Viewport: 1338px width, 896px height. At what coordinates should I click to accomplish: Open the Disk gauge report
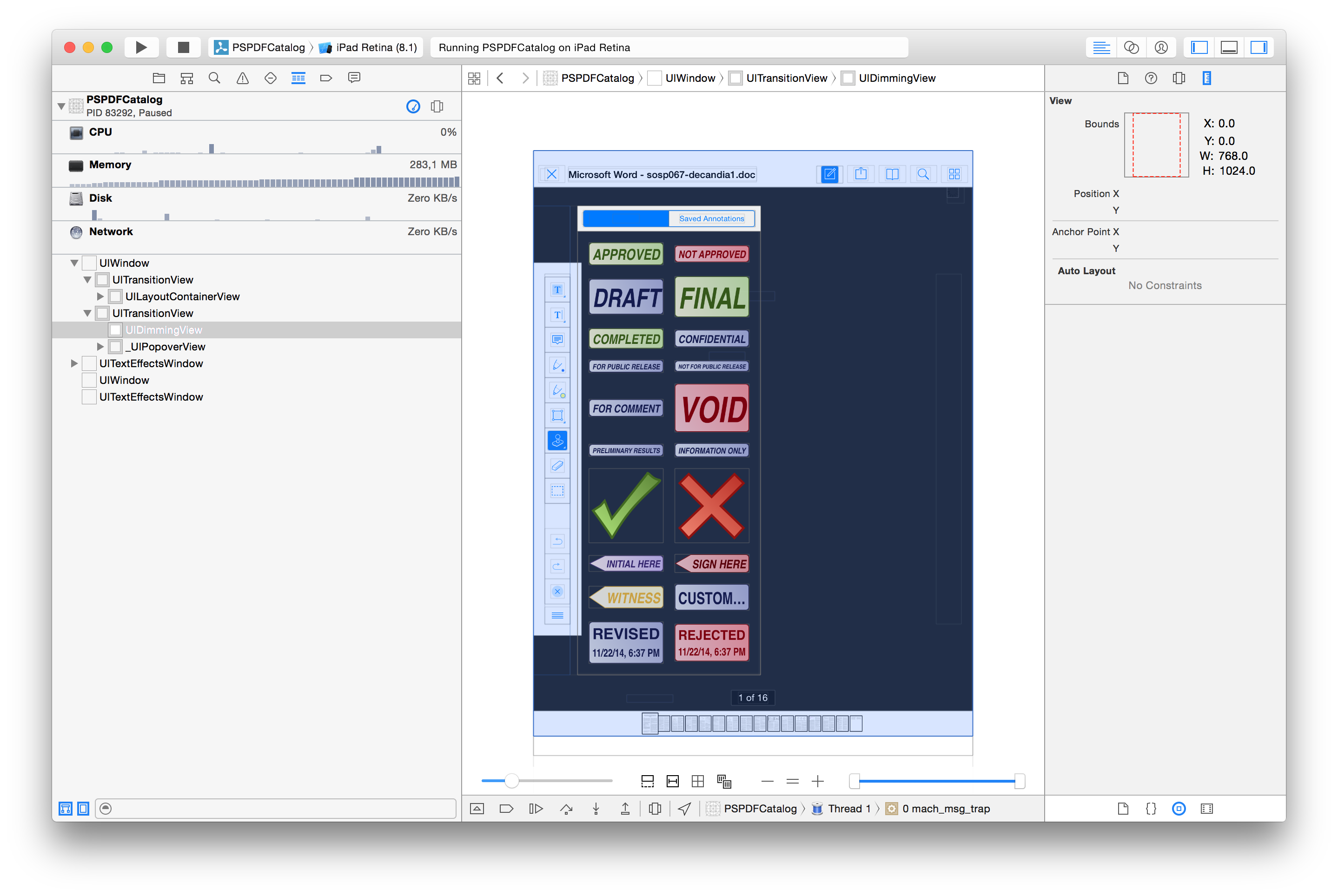(257, 204)
